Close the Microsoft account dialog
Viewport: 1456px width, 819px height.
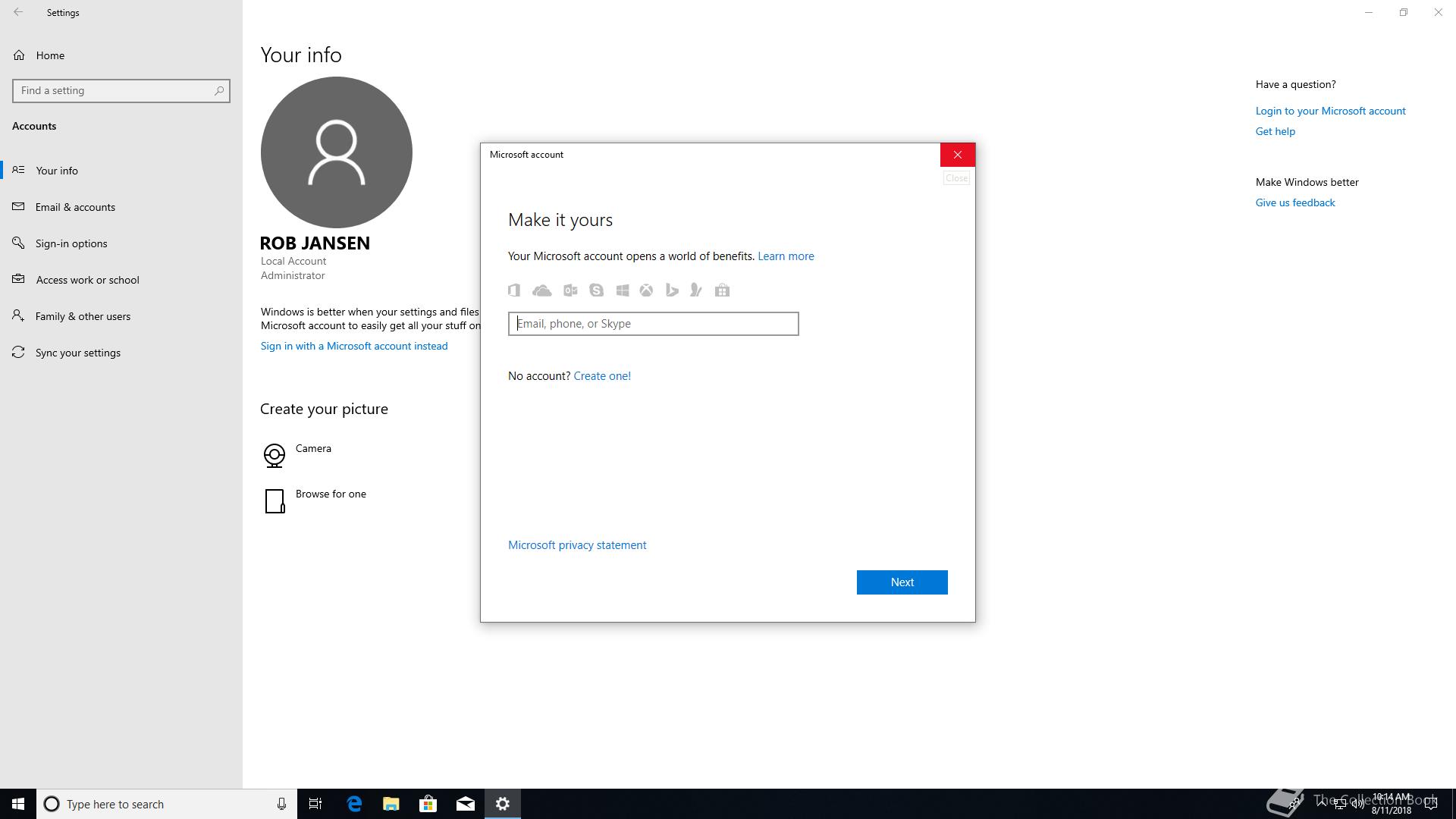[x=958, y=155]
